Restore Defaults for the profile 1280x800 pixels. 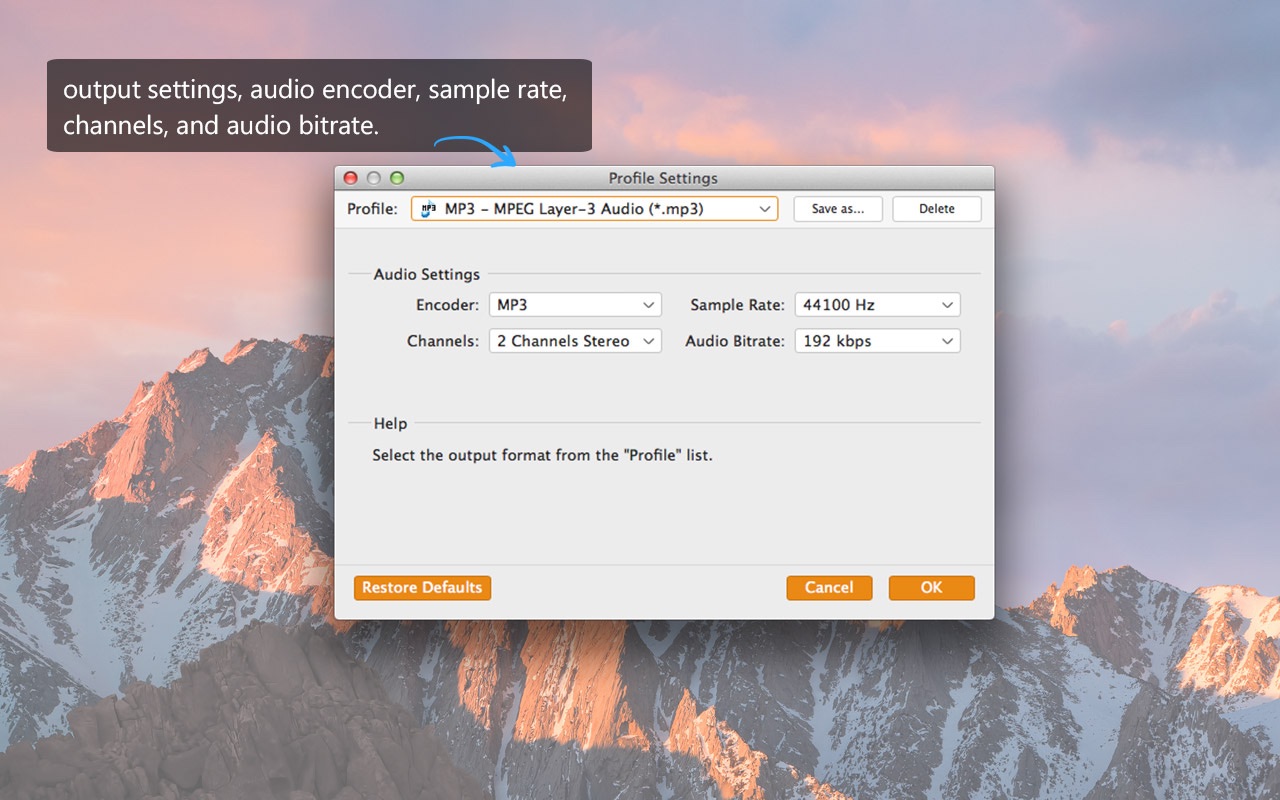point(422,588)
